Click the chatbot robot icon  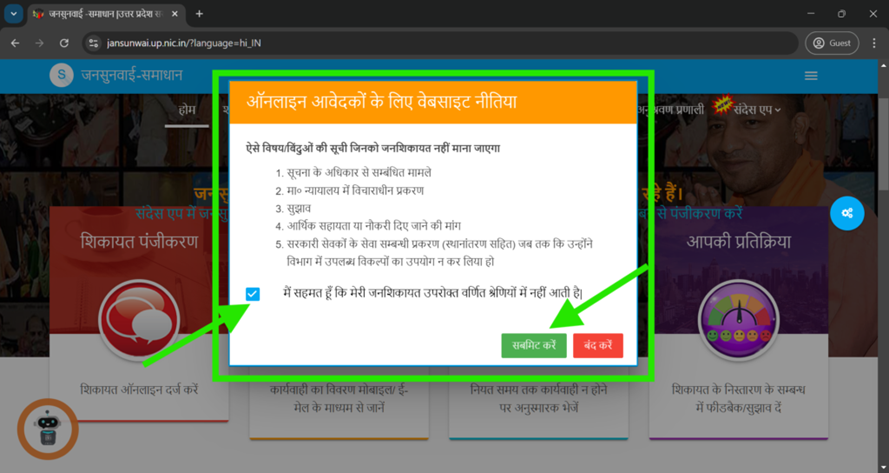coord(47,429)
